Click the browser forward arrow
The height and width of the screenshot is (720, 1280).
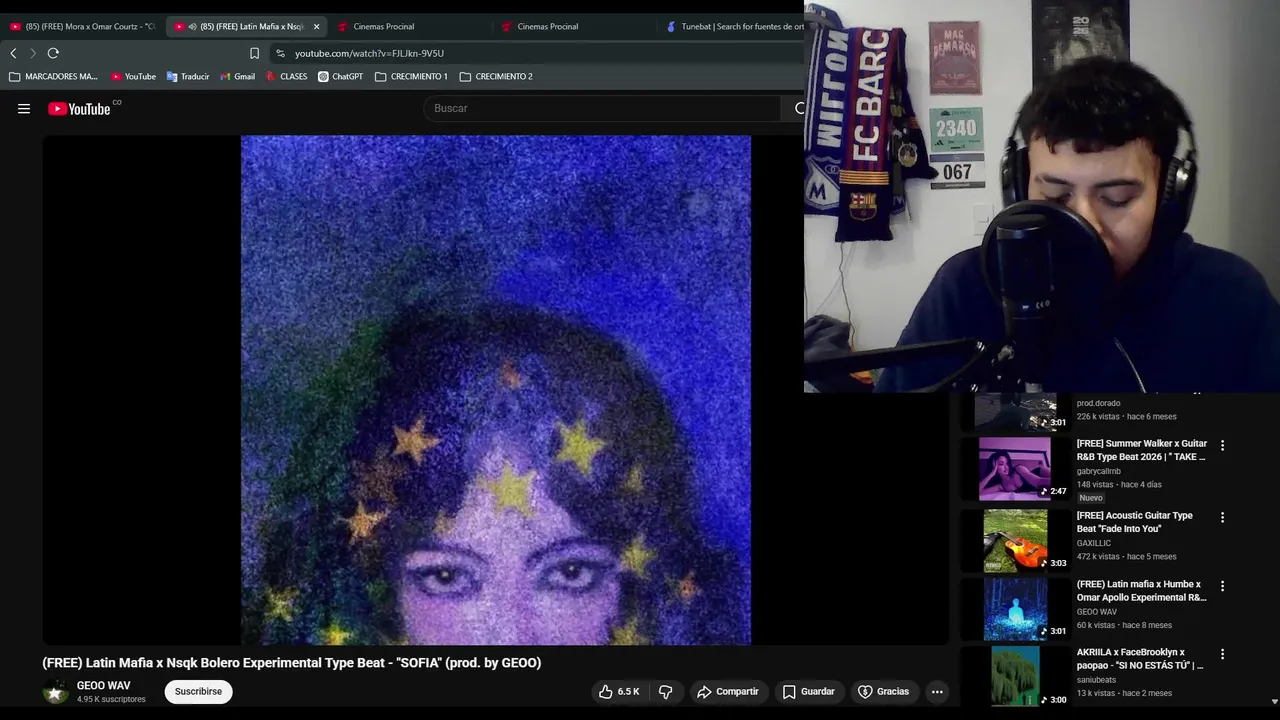pyautogui.click(x=32, y=53)
